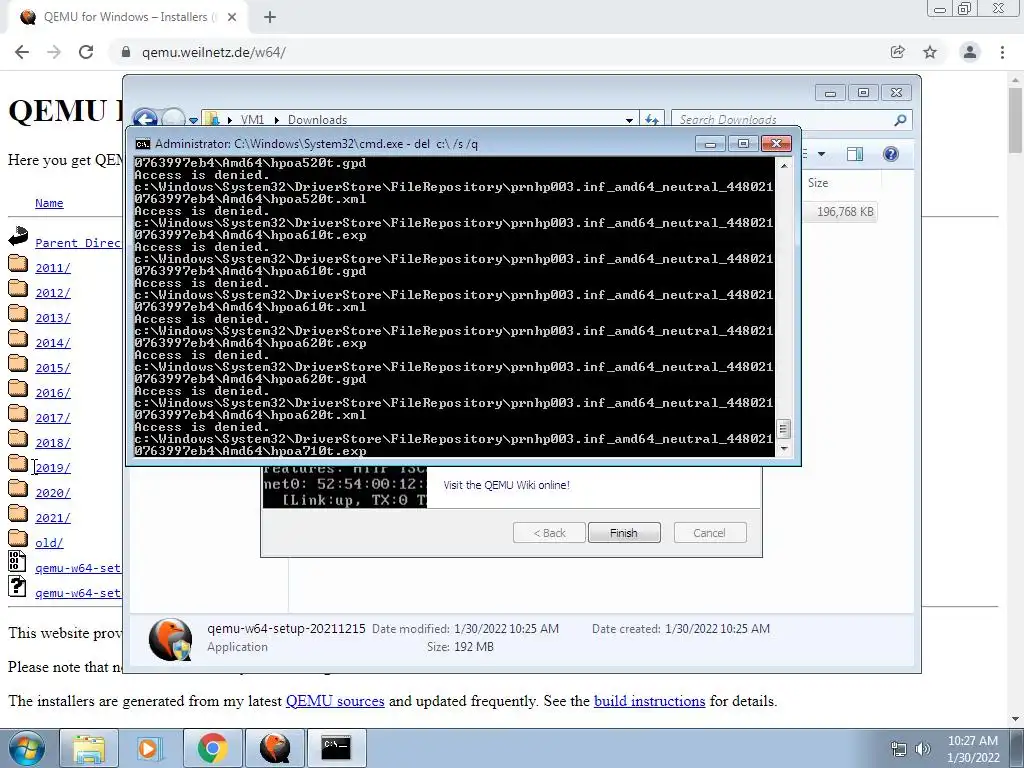Viewport: 1024px width, 768px height.
Task: Open the 2014/ folder link
Action: point(53,343)
